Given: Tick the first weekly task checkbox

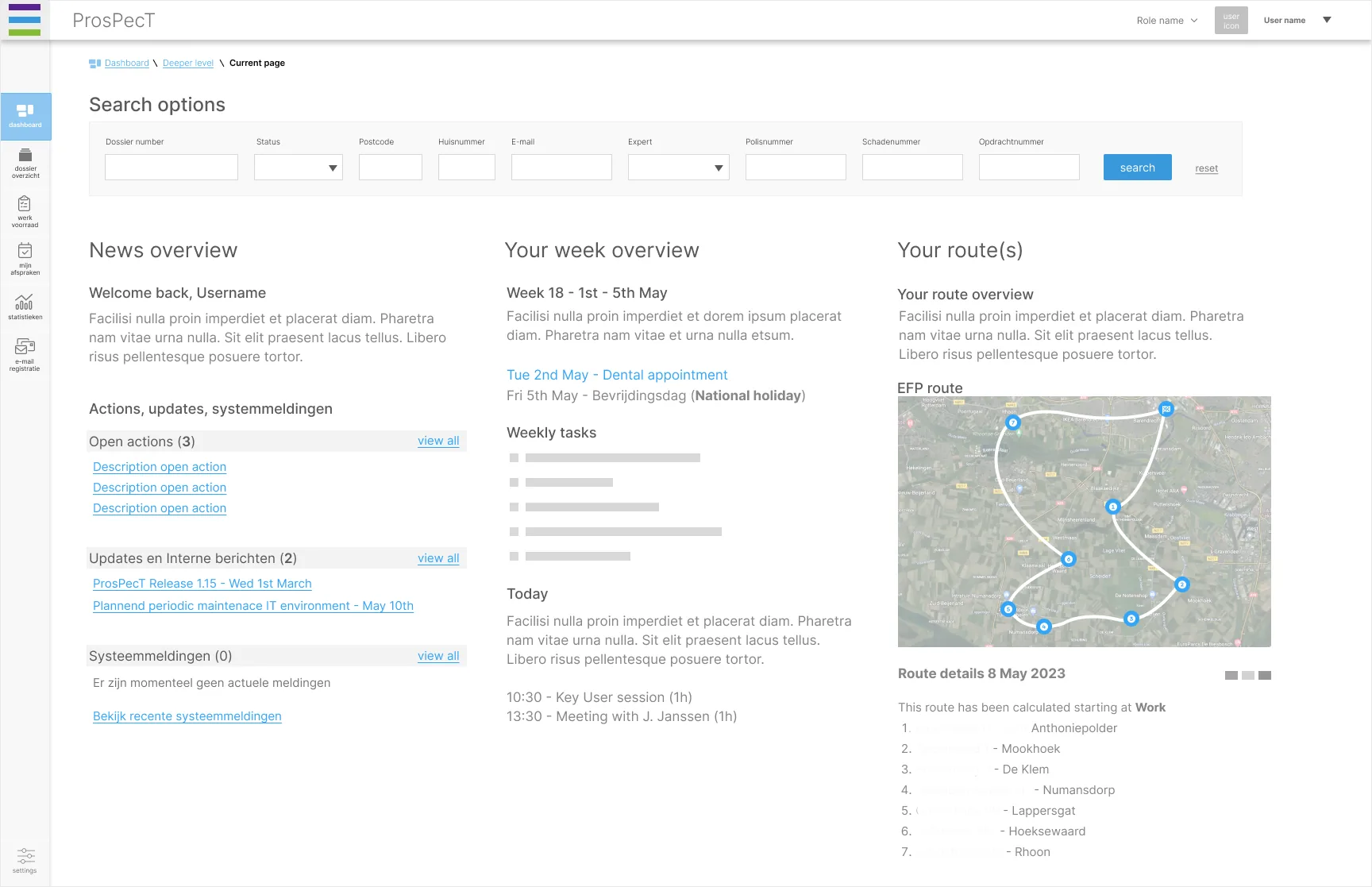Looking at the screenshot, I should (514, 457).
